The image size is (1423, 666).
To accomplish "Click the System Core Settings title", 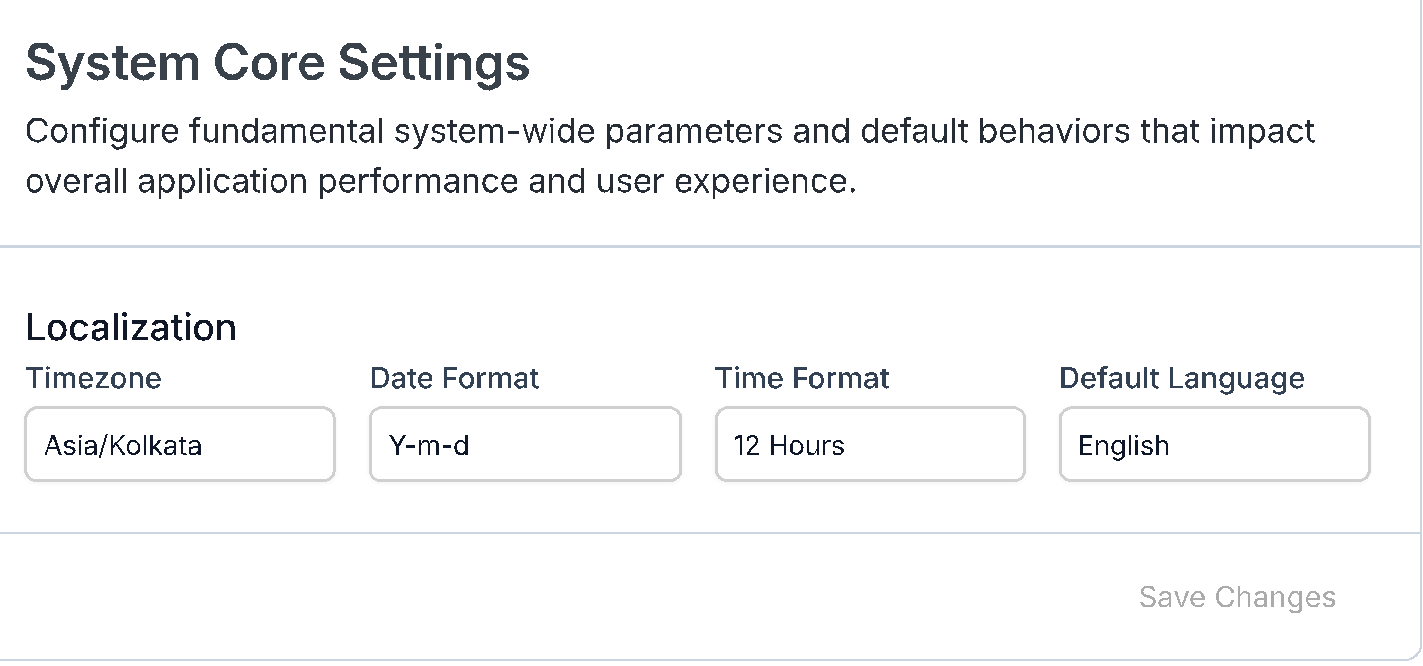I will coord(277,63).
